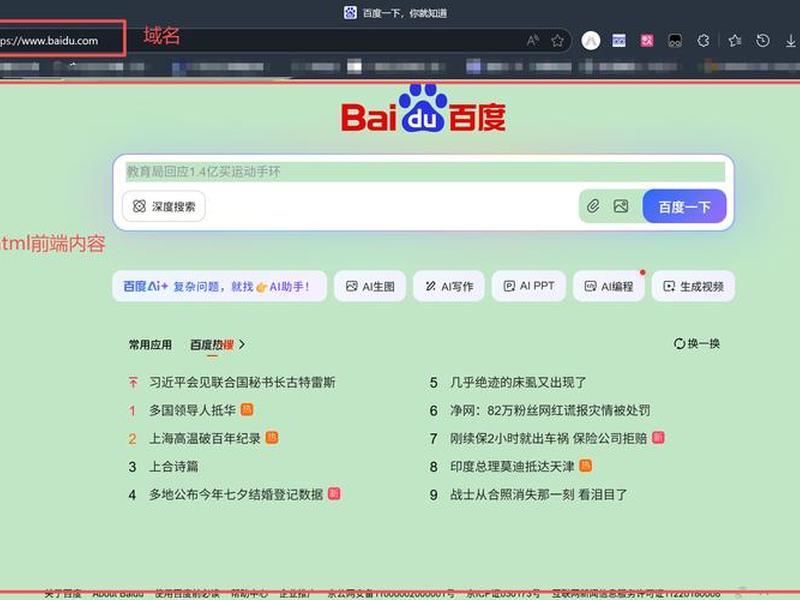Open hot search 上合诗篇
This screenshot has height=600, width=800.
pos(173,466)
